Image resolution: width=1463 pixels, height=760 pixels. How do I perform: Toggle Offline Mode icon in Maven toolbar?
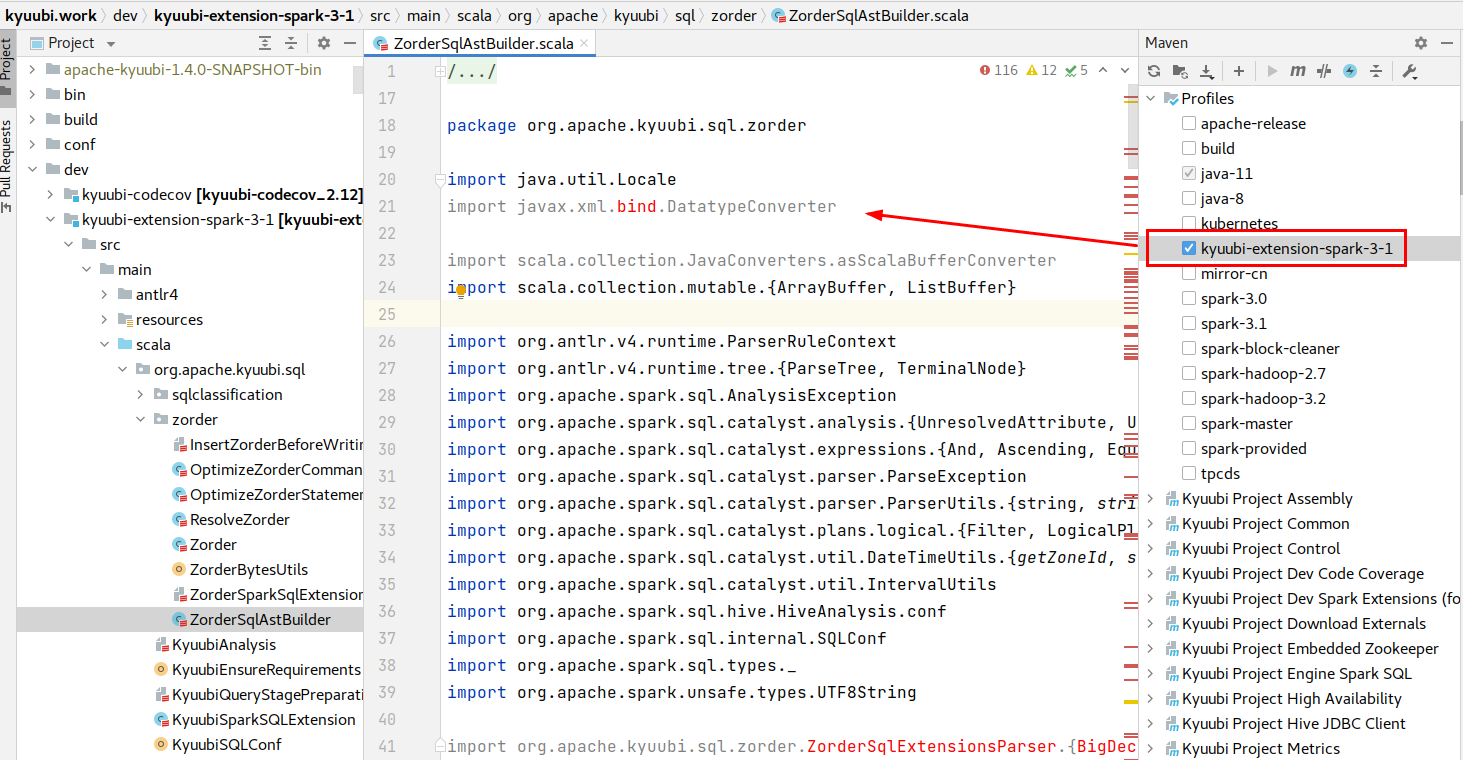click(1324, 71)
